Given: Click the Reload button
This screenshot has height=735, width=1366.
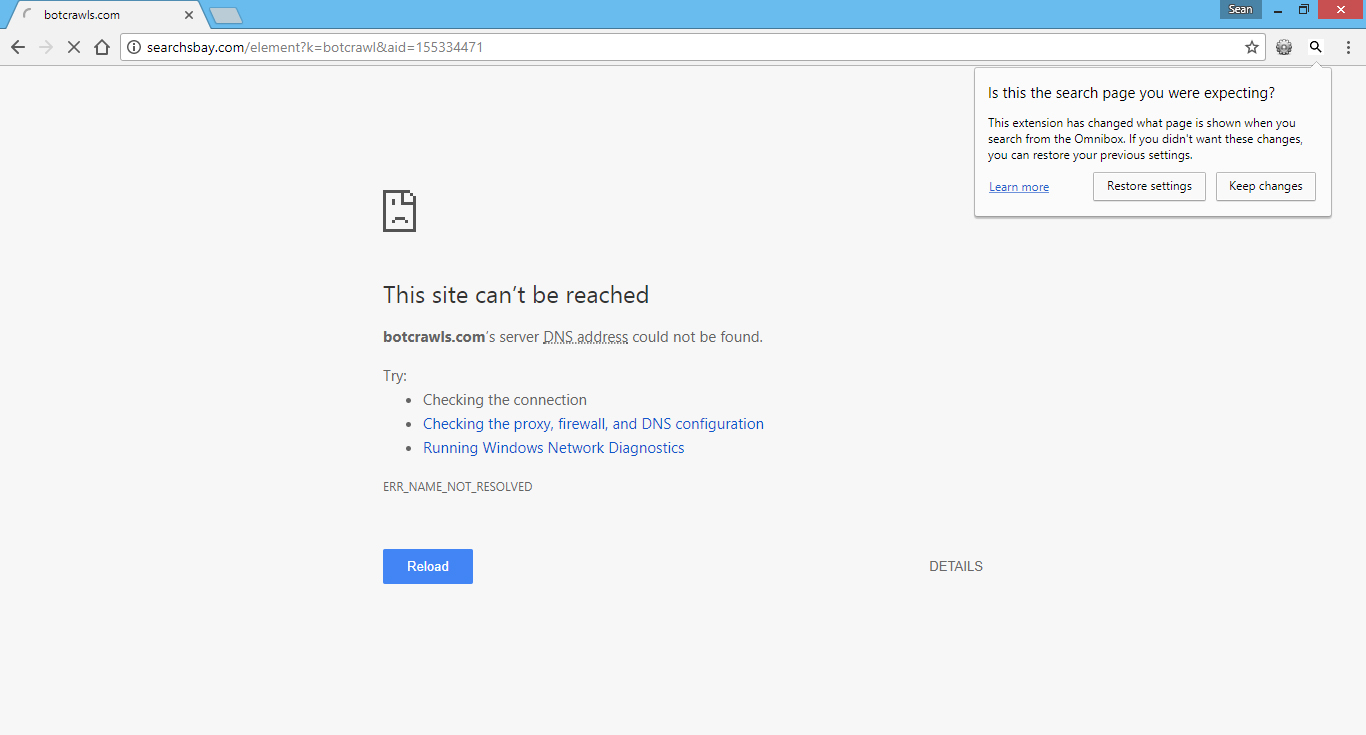Looking at the screenshot, I should coord(427,566).
